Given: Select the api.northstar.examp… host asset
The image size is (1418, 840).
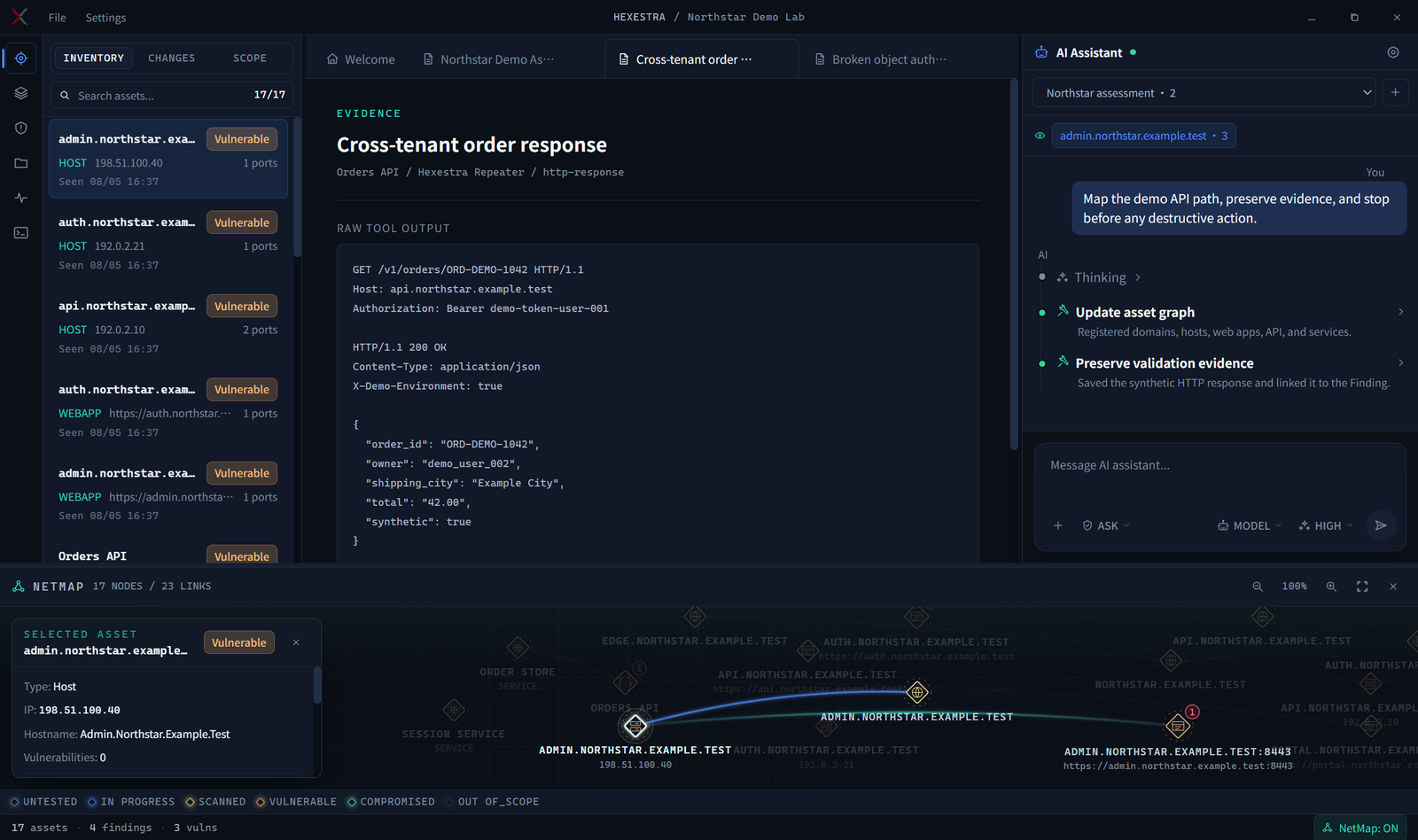Looking at the screenshot, I should 168,327.
